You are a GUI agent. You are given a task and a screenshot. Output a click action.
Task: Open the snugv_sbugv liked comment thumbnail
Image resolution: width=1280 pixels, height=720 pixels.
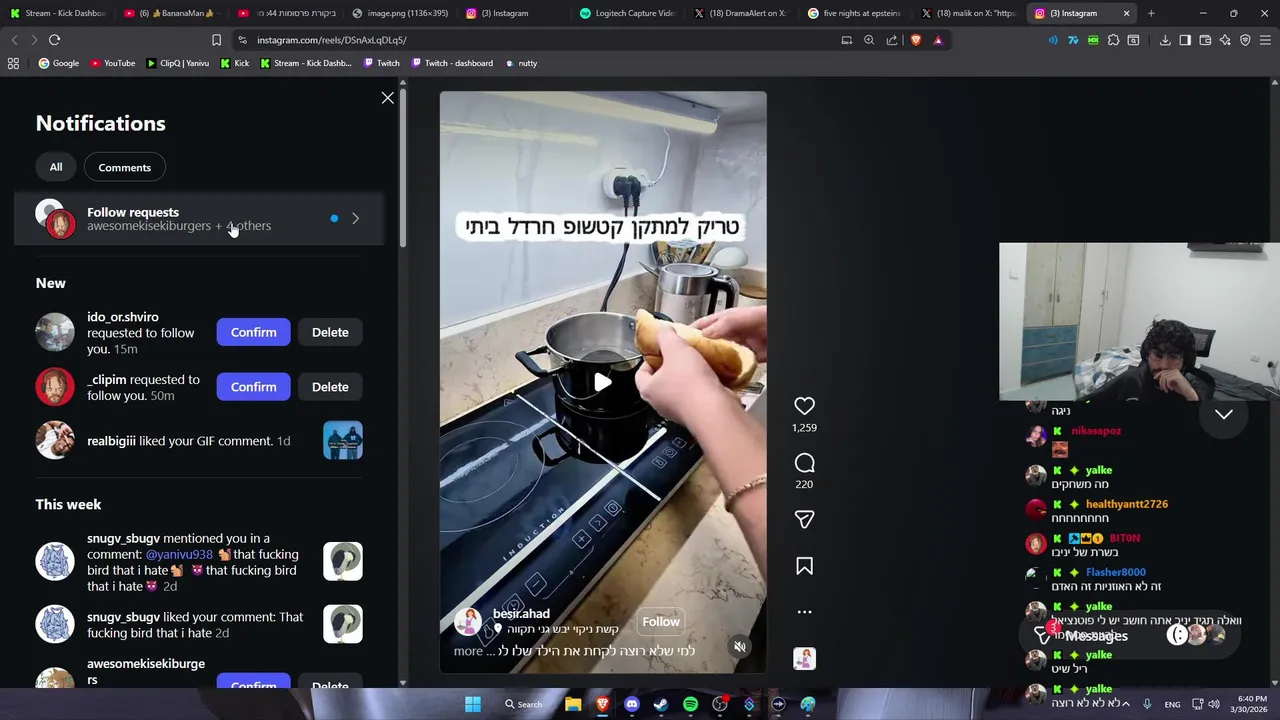343,624
